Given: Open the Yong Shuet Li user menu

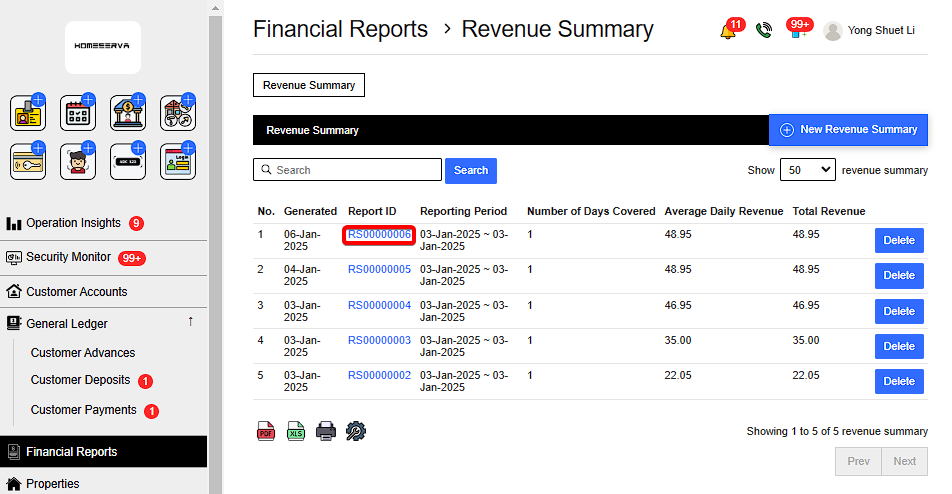Looking at the screenshot, I should pos(869,31).
